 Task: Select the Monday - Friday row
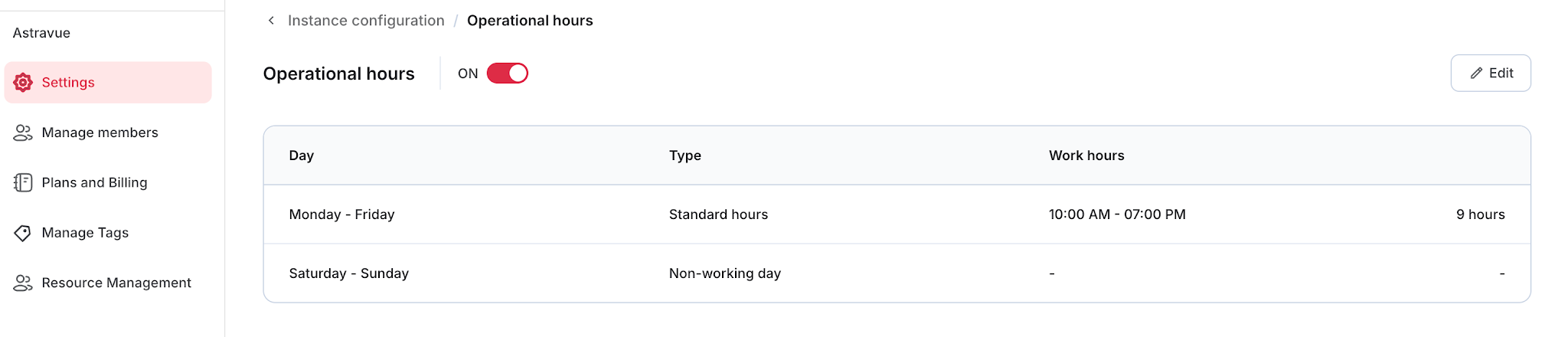pyautogui.click(x=897, y=214)
